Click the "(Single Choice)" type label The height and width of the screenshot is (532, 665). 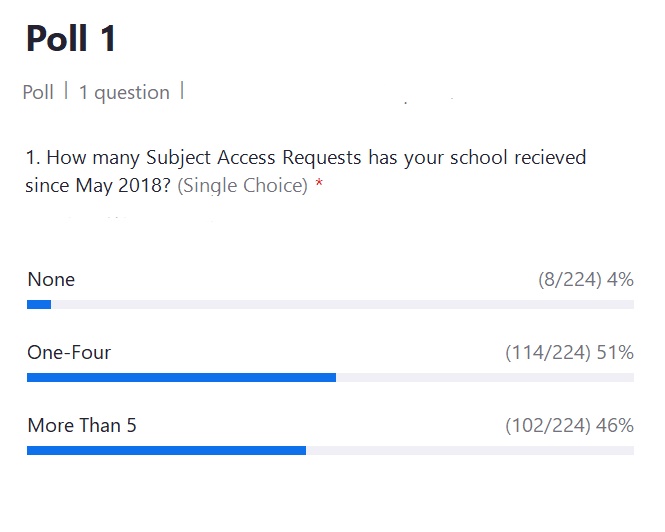point(242,186)
